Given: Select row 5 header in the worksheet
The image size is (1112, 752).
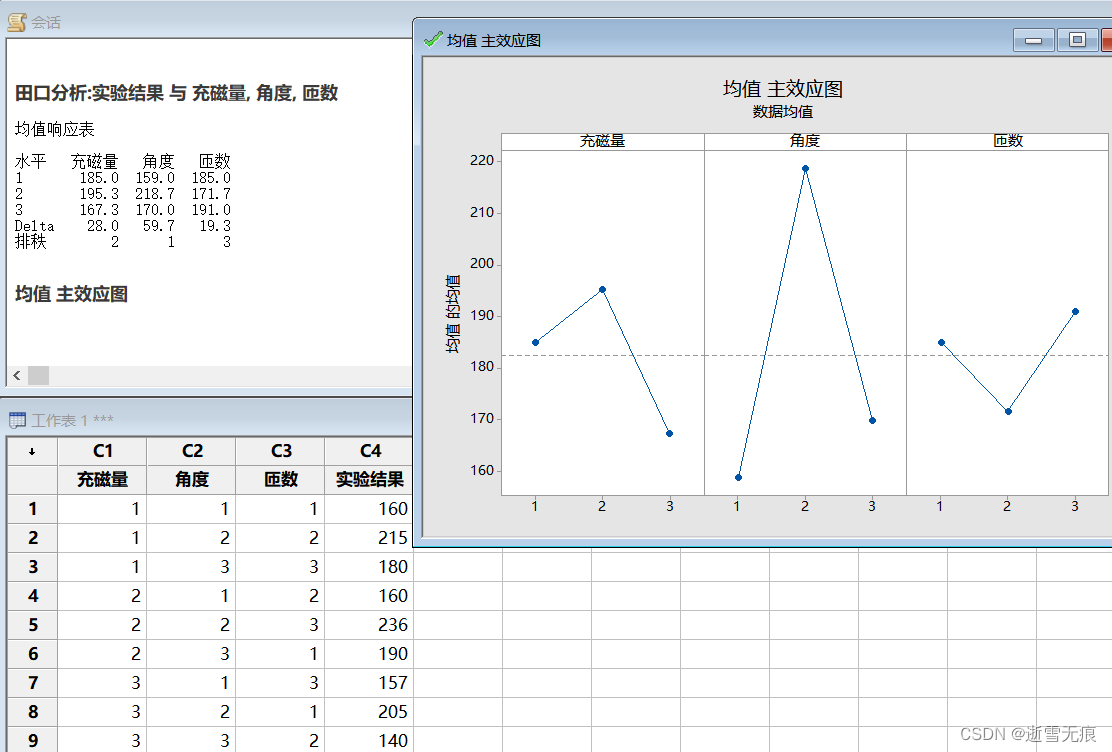Looking at the screenshot, I should (x=31, y=625).
